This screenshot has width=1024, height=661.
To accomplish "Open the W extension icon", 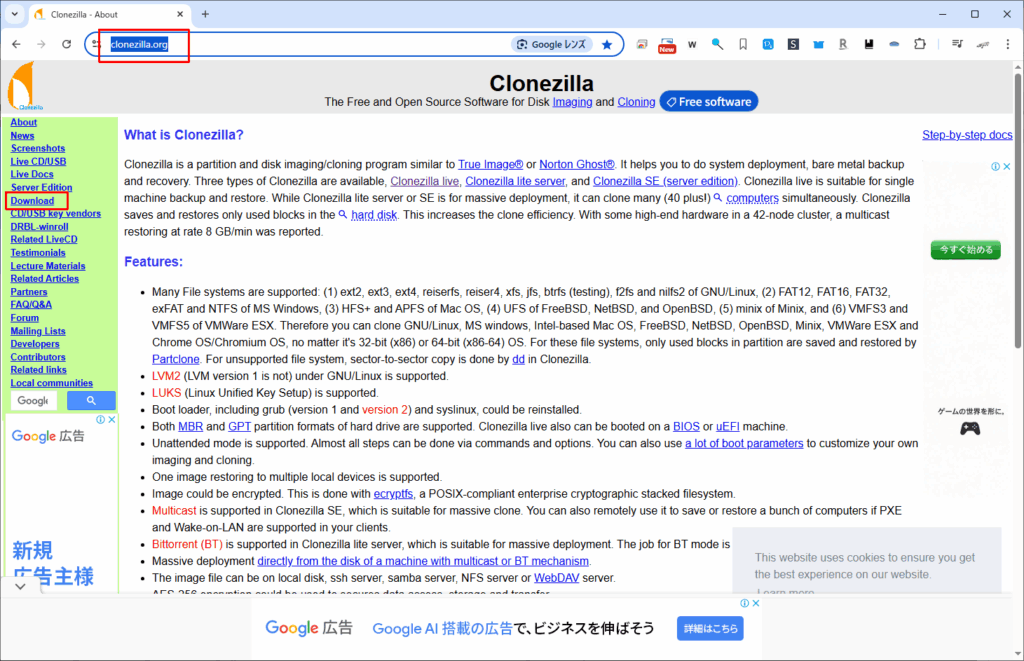I will (692, 44).
